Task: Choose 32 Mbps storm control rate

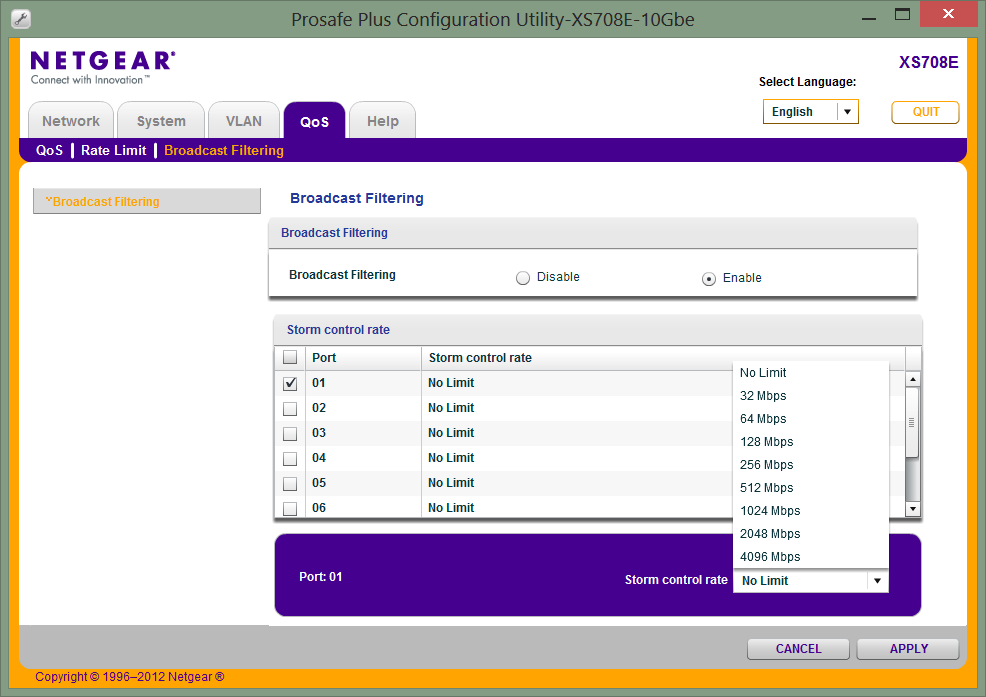Action: point(811,396)
